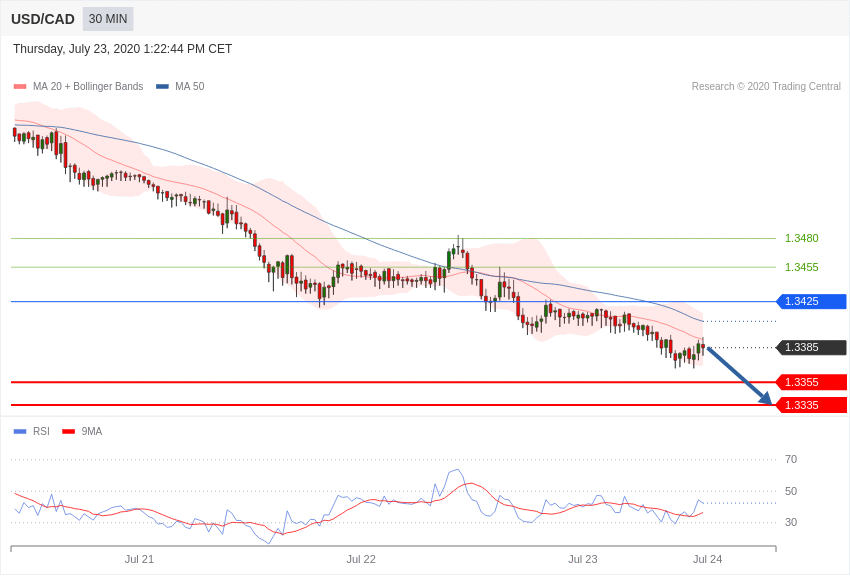
Task: Click the red 1.3335 support price tag
Action: pyautogui.click(x=812, y=405)
